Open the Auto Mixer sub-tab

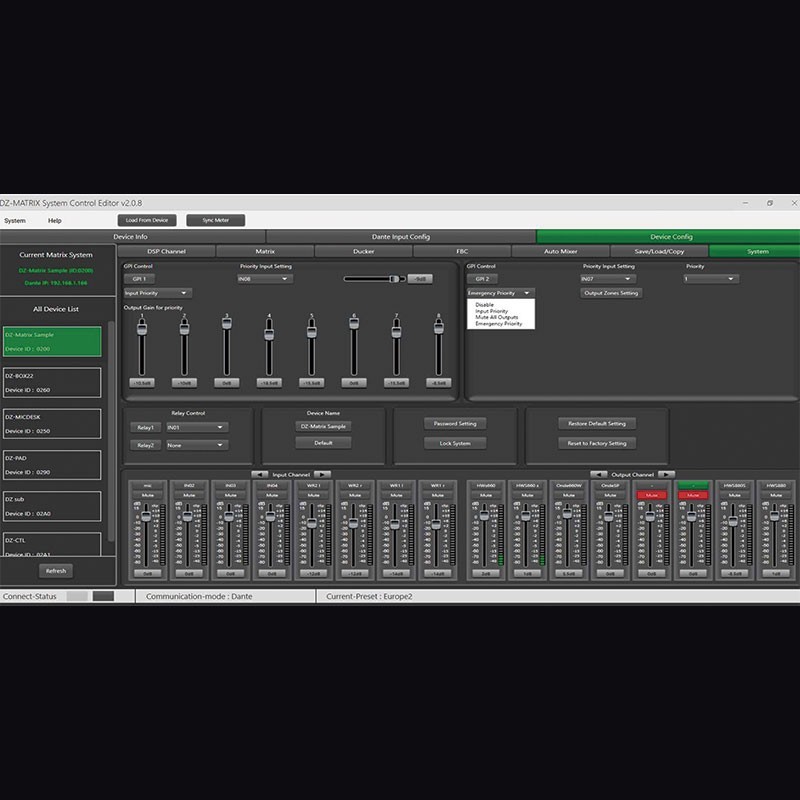pyautogui.click(x=560, y=252)
